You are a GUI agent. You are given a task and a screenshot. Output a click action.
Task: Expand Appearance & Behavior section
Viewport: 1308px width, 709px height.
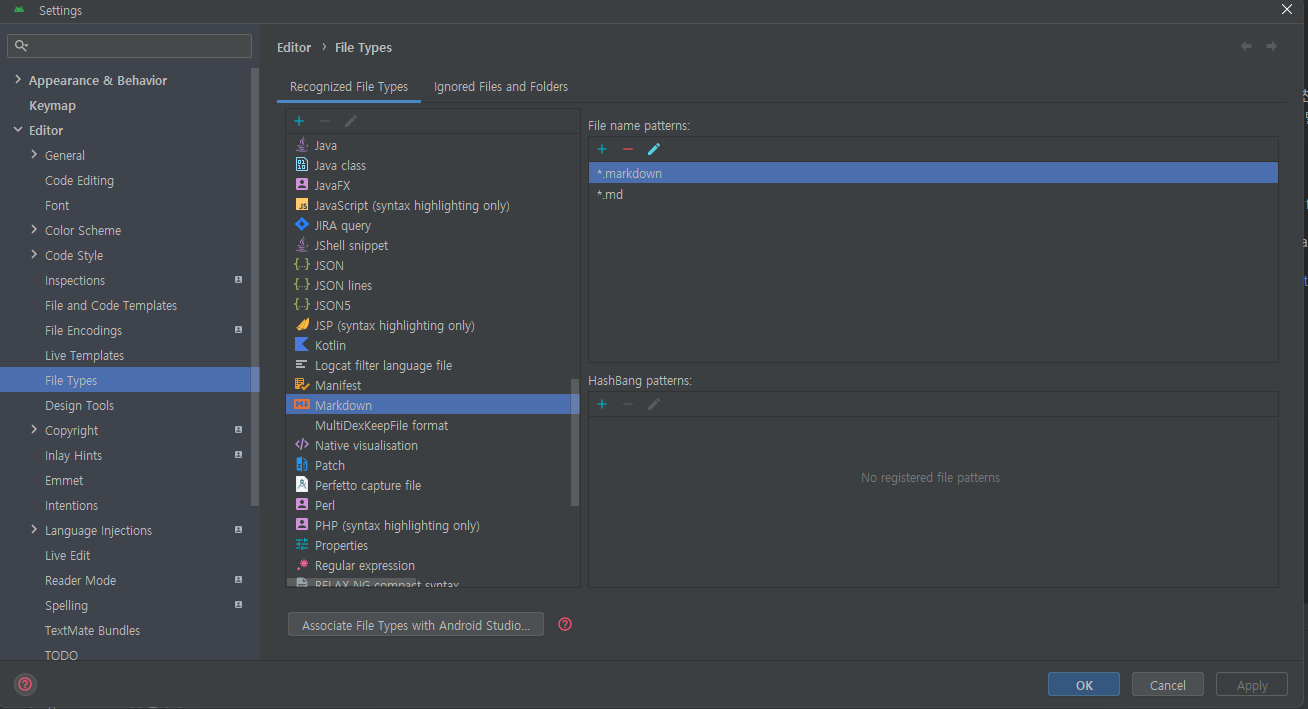(18, 80)
